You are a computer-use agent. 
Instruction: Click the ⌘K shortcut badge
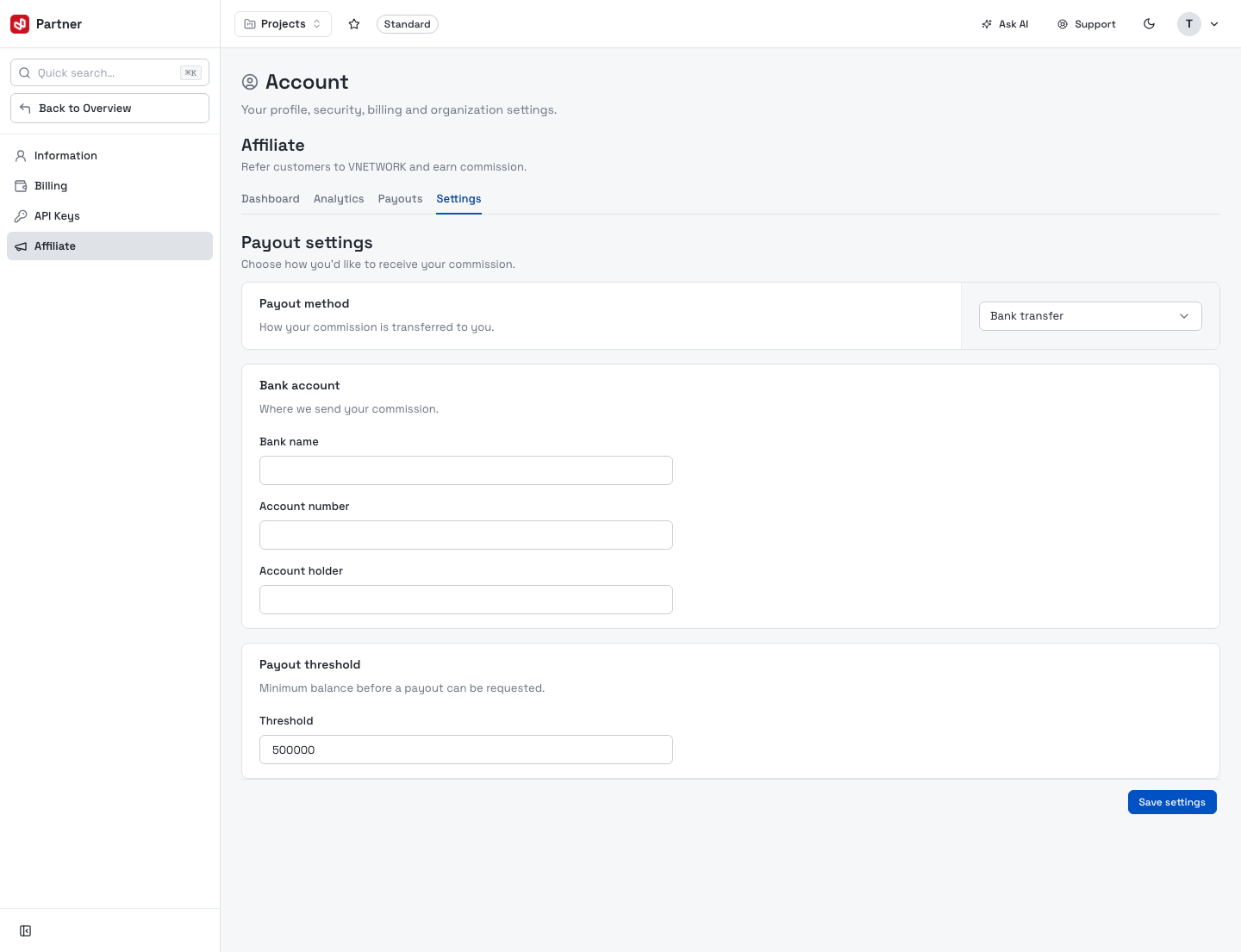point(190,73)
